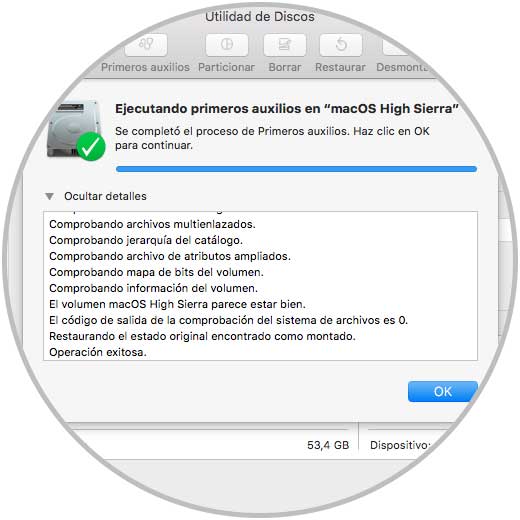The width and height of the screenshot is (520, 520).
Task: Click the 'Operación exitosa.' log line
Action: (98, 352)
